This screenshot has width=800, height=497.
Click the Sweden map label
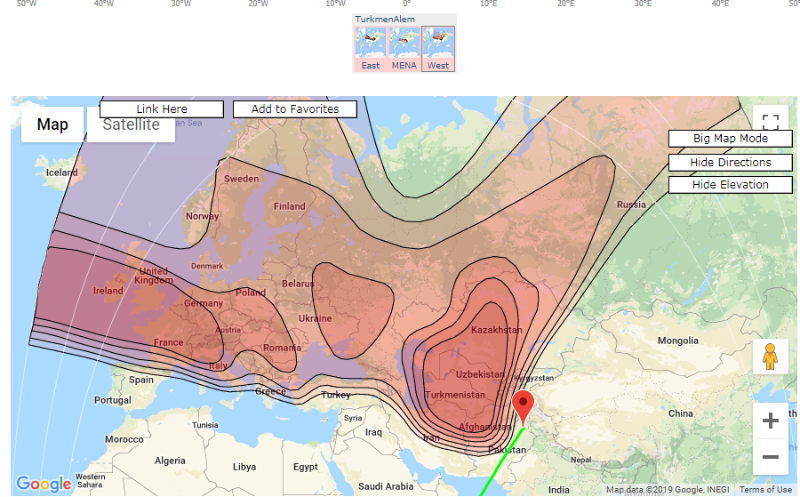click(241, 179)
